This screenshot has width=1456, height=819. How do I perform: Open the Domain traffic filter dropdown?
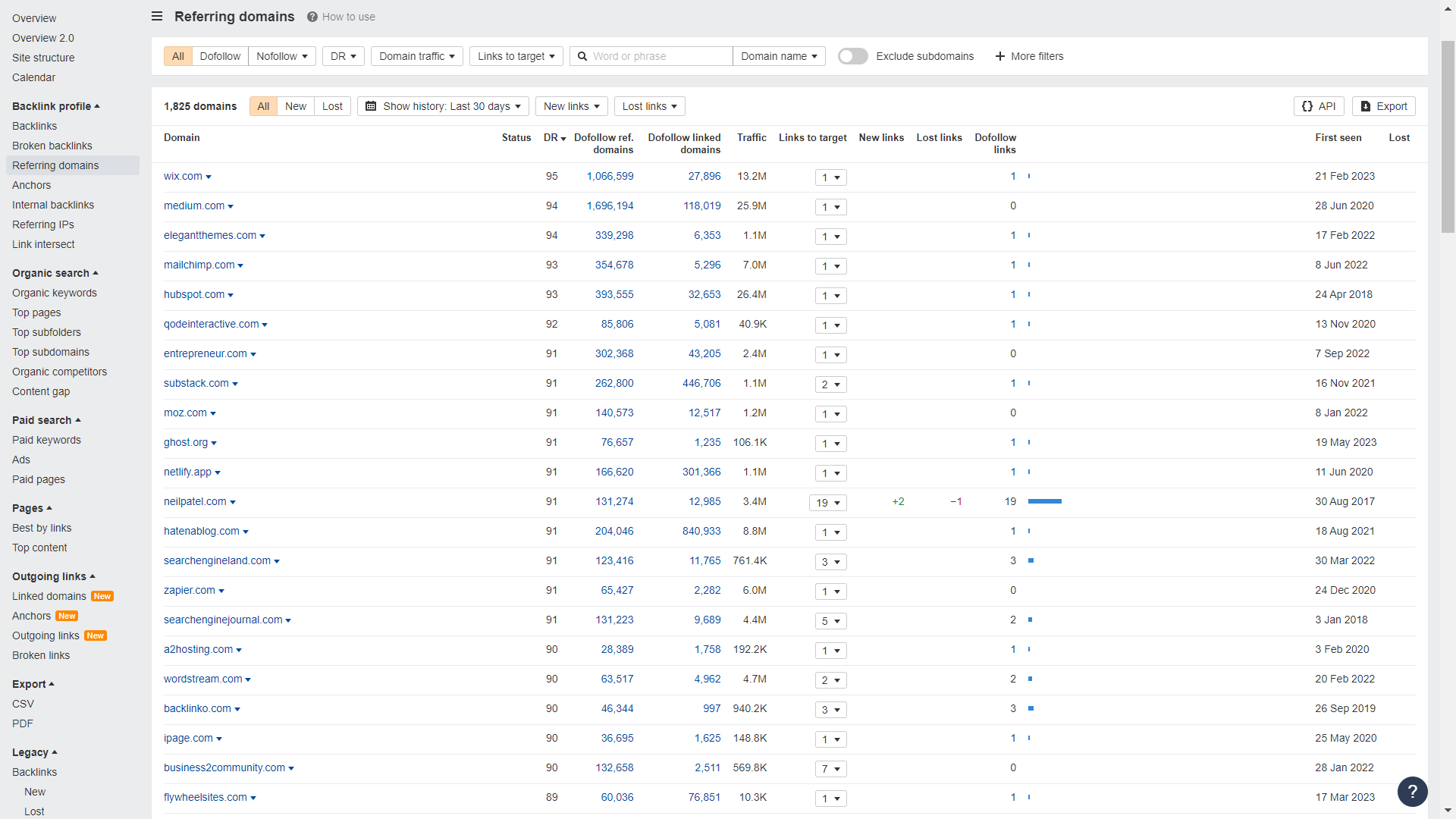[417, 56]
